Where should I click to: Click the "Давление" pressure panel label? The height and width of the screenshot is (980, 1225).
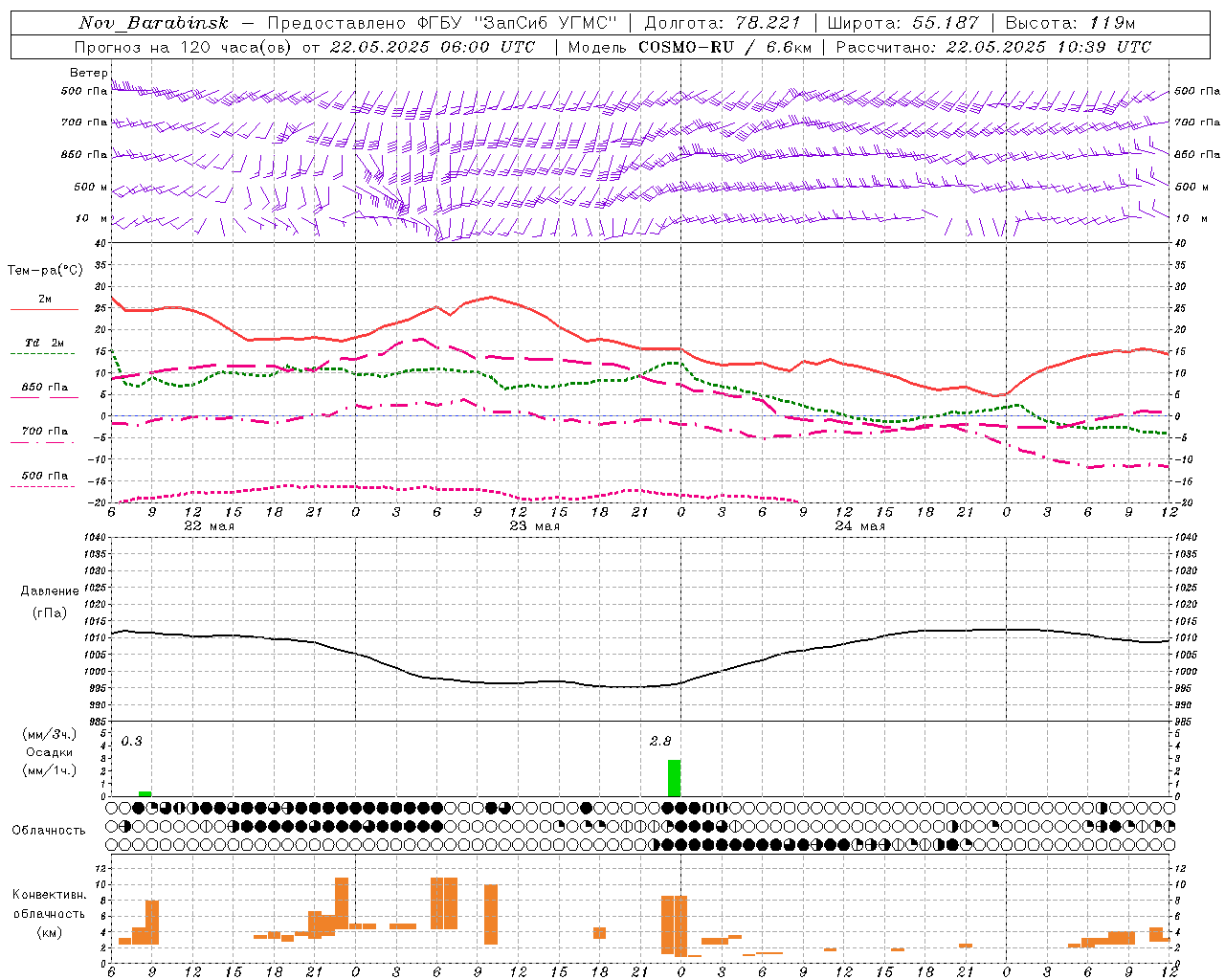(48, 591)
